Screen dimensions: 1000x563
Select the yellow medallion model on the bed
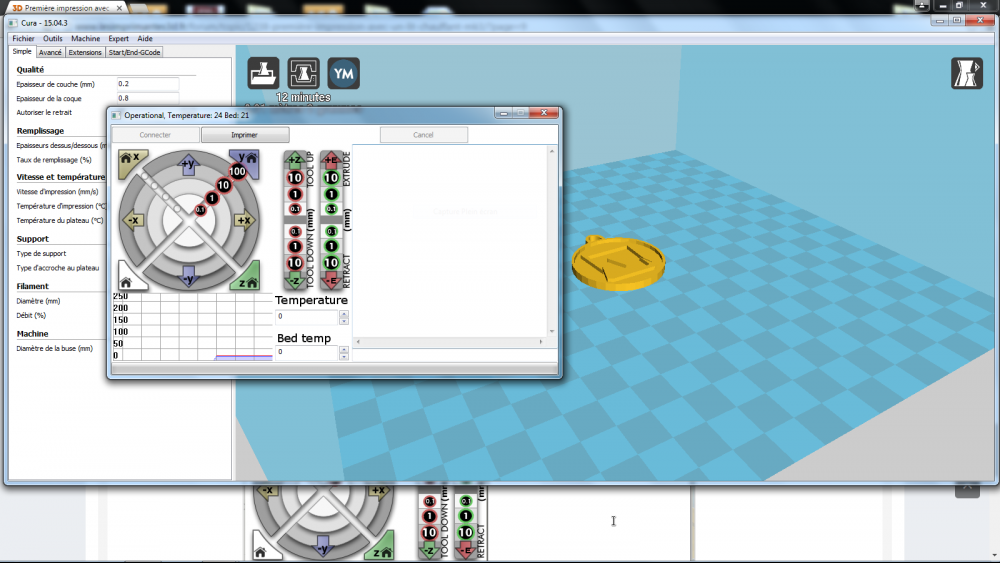click(618, 263)
